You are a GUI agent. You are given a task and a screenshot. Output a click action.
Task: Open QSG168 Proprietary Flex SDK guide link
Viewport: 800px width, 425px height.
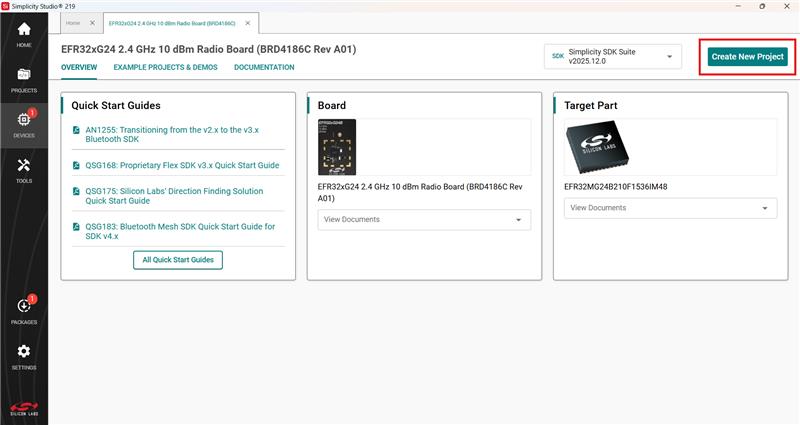click(182, 165)
